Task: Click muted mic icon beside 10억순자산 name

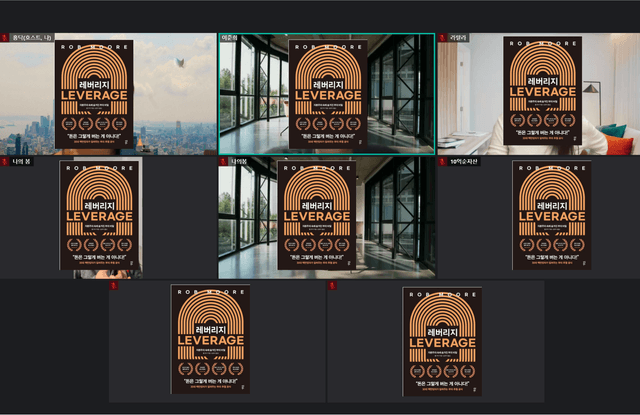Action: pos(443,162)
